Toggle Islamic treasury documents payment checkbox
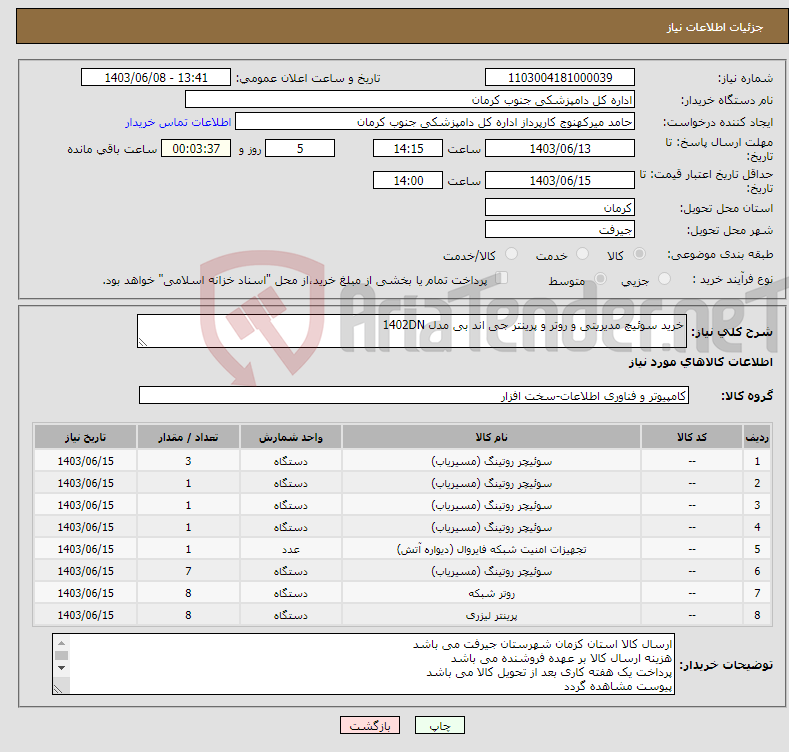Screen dimensions: 789x752 502,278
